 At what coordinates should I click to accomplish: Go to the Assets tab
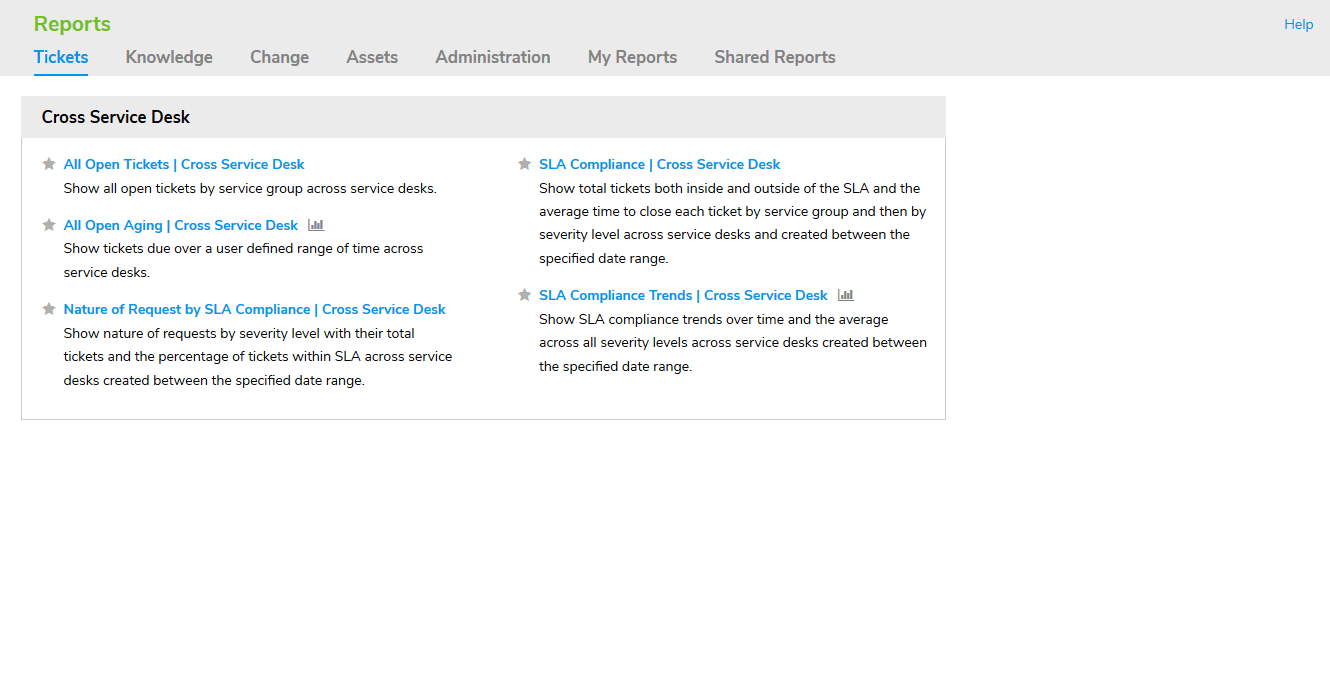coord(372,57)
